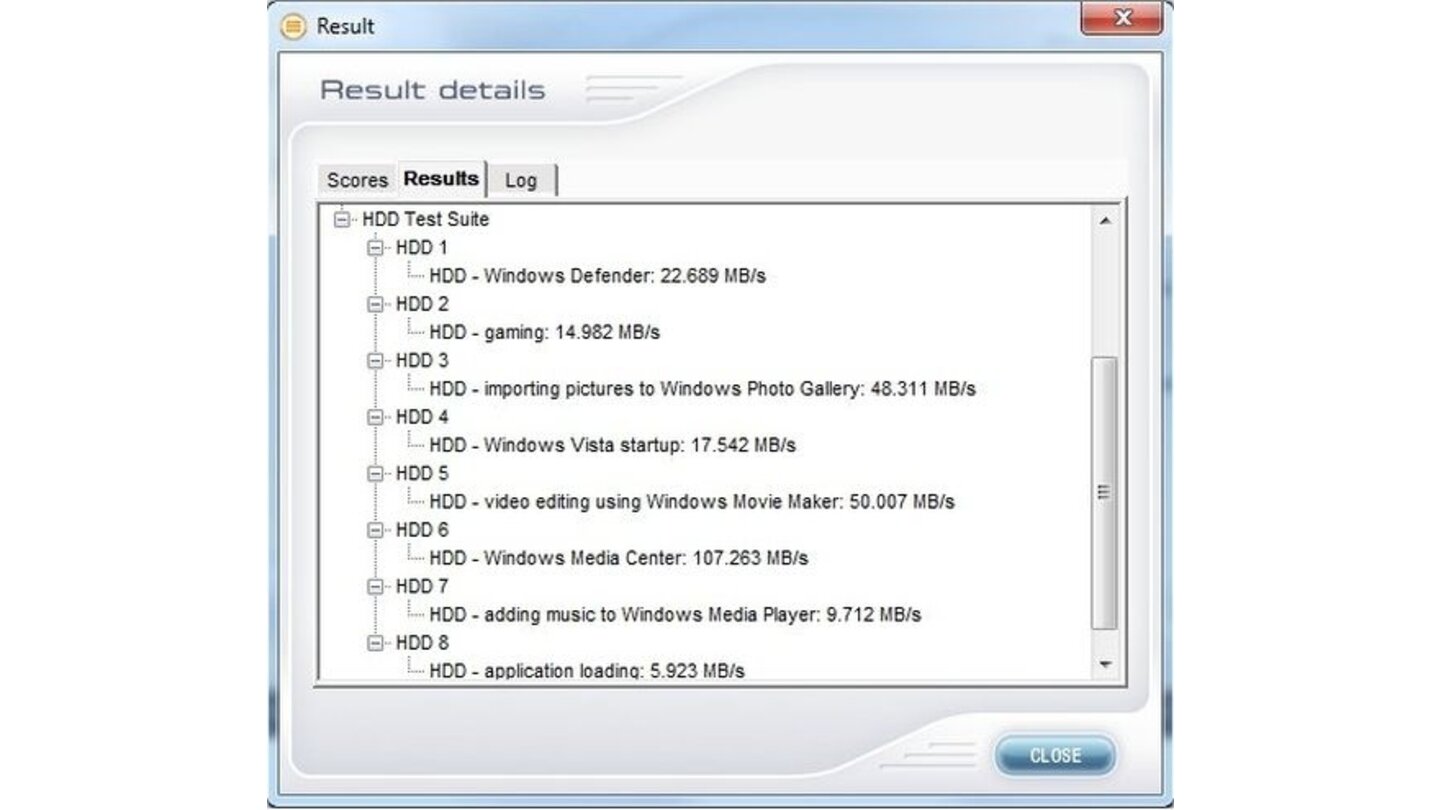Image resolution: width=1440 pixels, height=810 pixels.
Task: Click the Result window title icon
Action: (x=292, y=26)
